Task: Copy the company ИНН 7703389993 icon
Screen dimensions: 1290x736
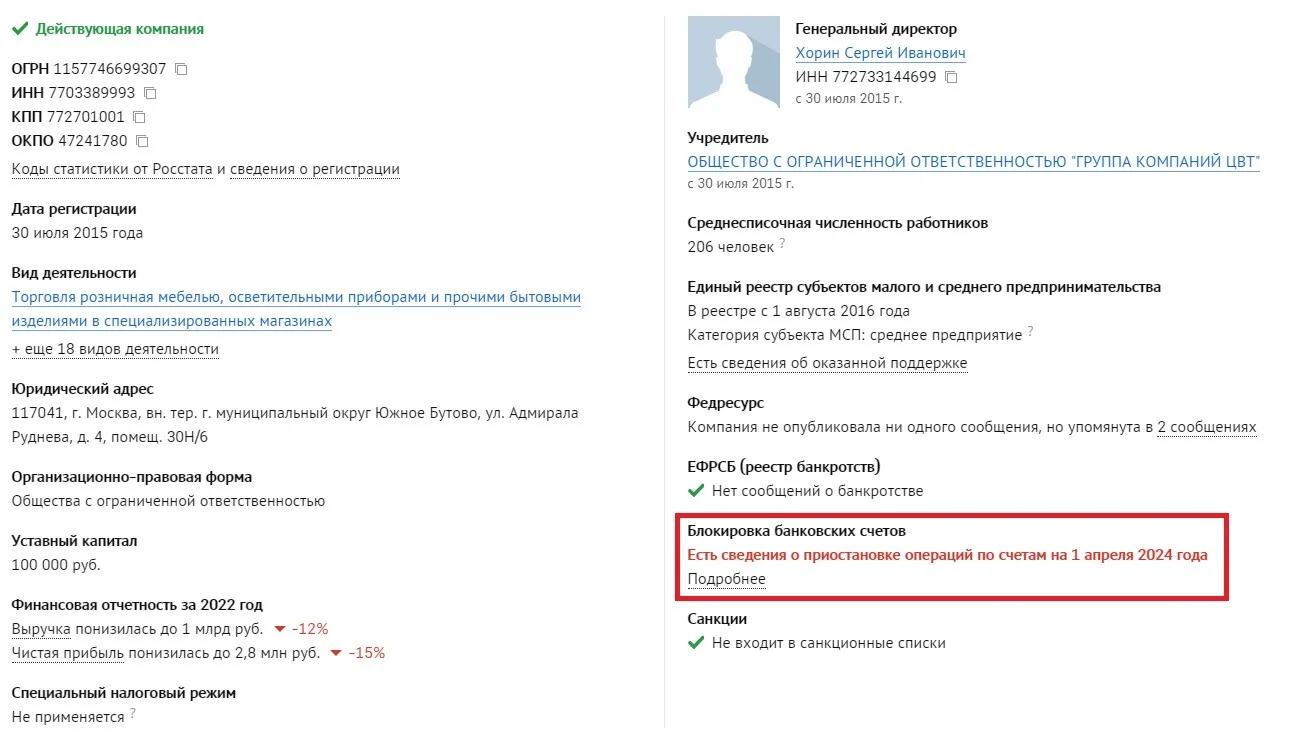Action: [x=150, y=93]
